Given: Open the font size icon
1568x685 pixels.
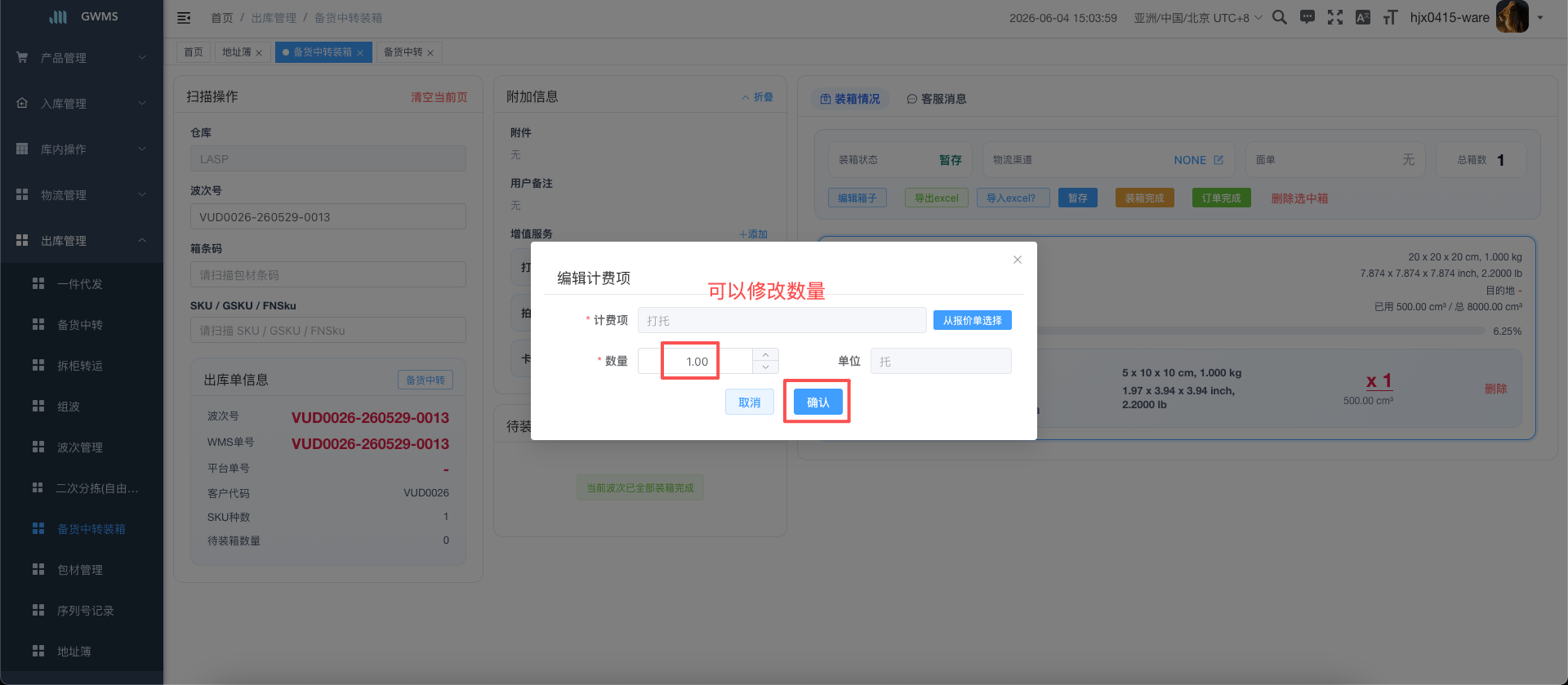Looking at the screenshot, I should click(x=1390, y=17).
